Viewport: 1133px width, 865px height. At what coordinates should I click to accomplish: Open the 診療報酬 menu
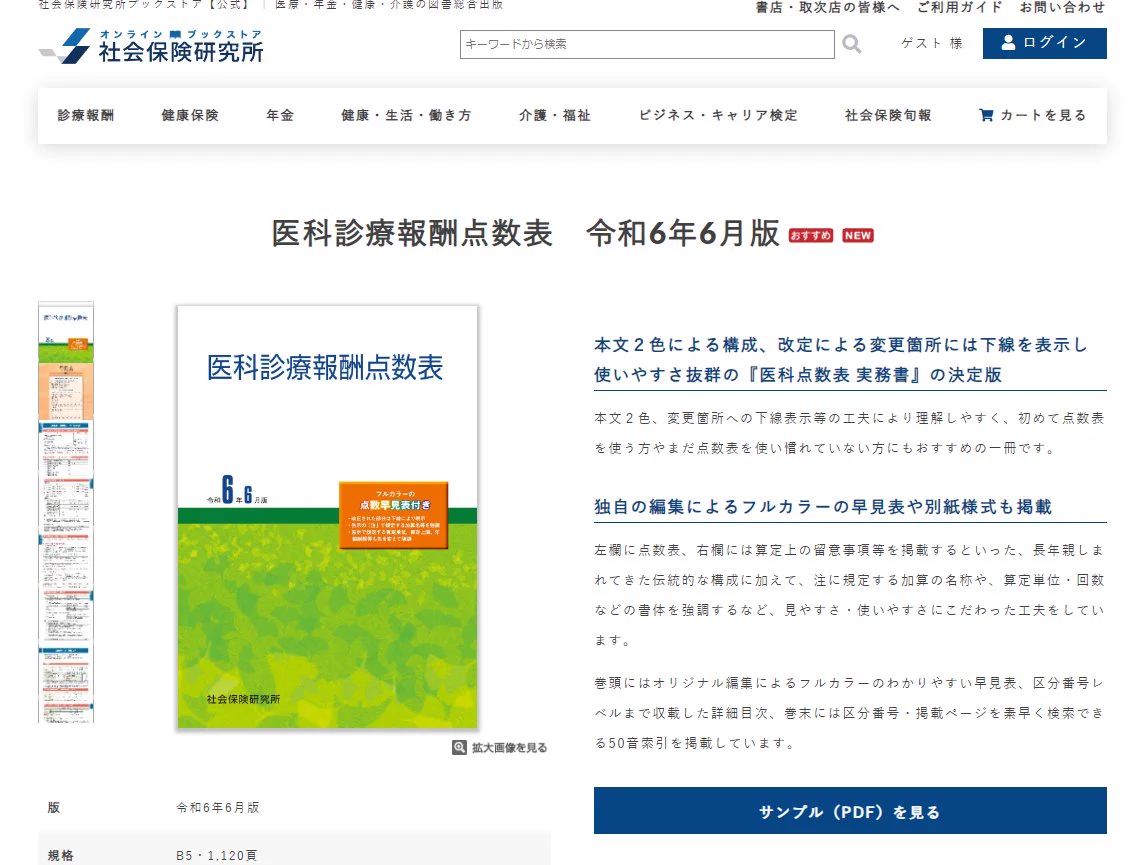(x=86, y=116)
